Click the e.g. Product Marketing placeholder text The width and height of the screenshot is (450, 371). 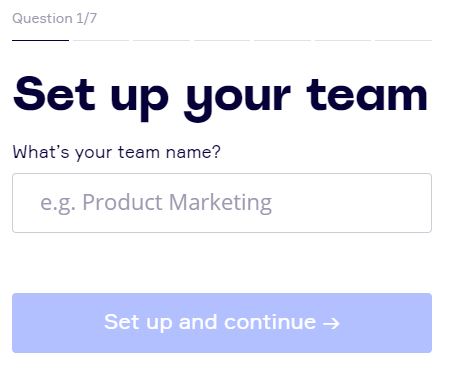[156, 203]
